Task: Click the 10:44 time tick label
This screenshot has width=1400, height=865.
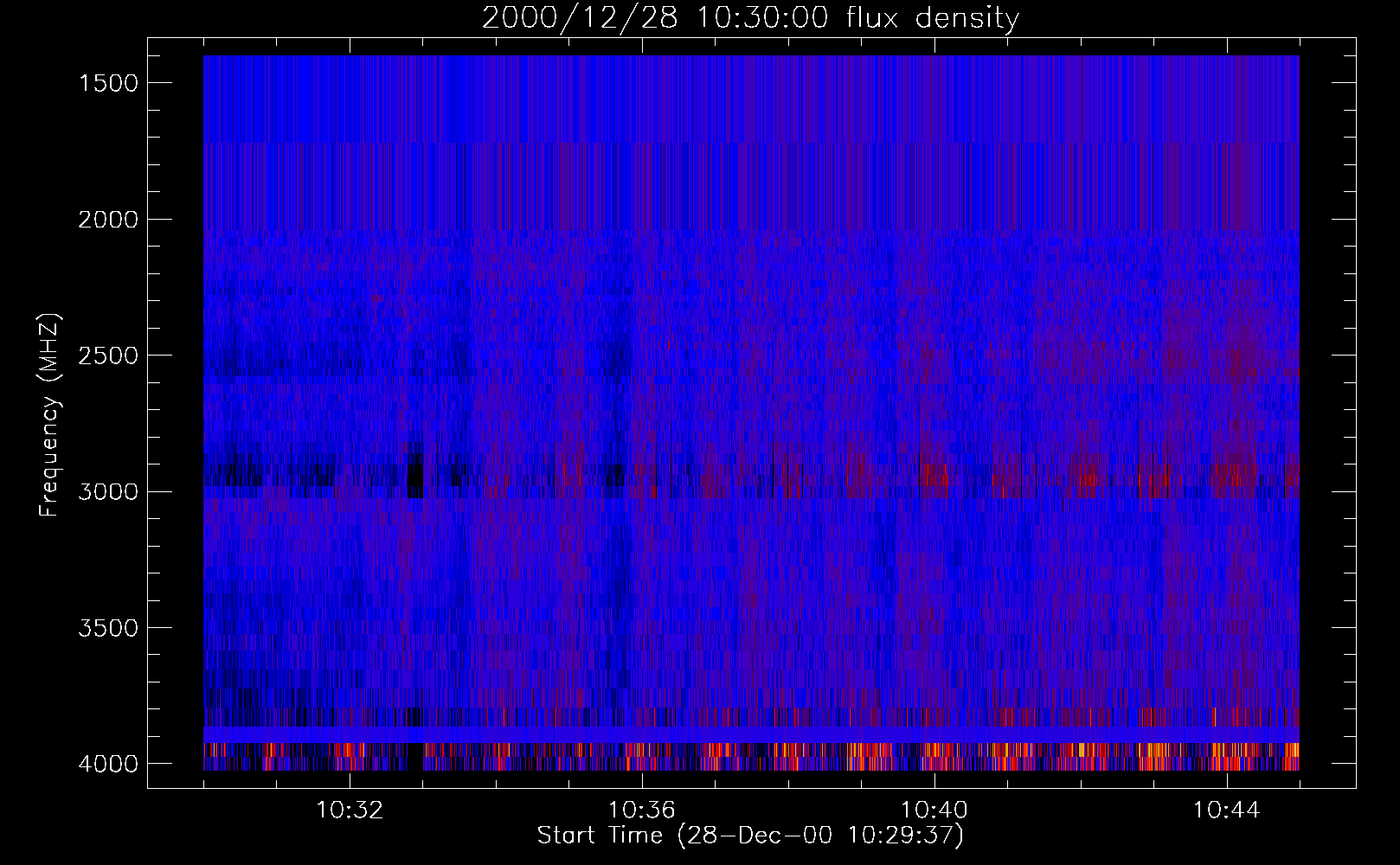Action: click(x=1226, y=811)
